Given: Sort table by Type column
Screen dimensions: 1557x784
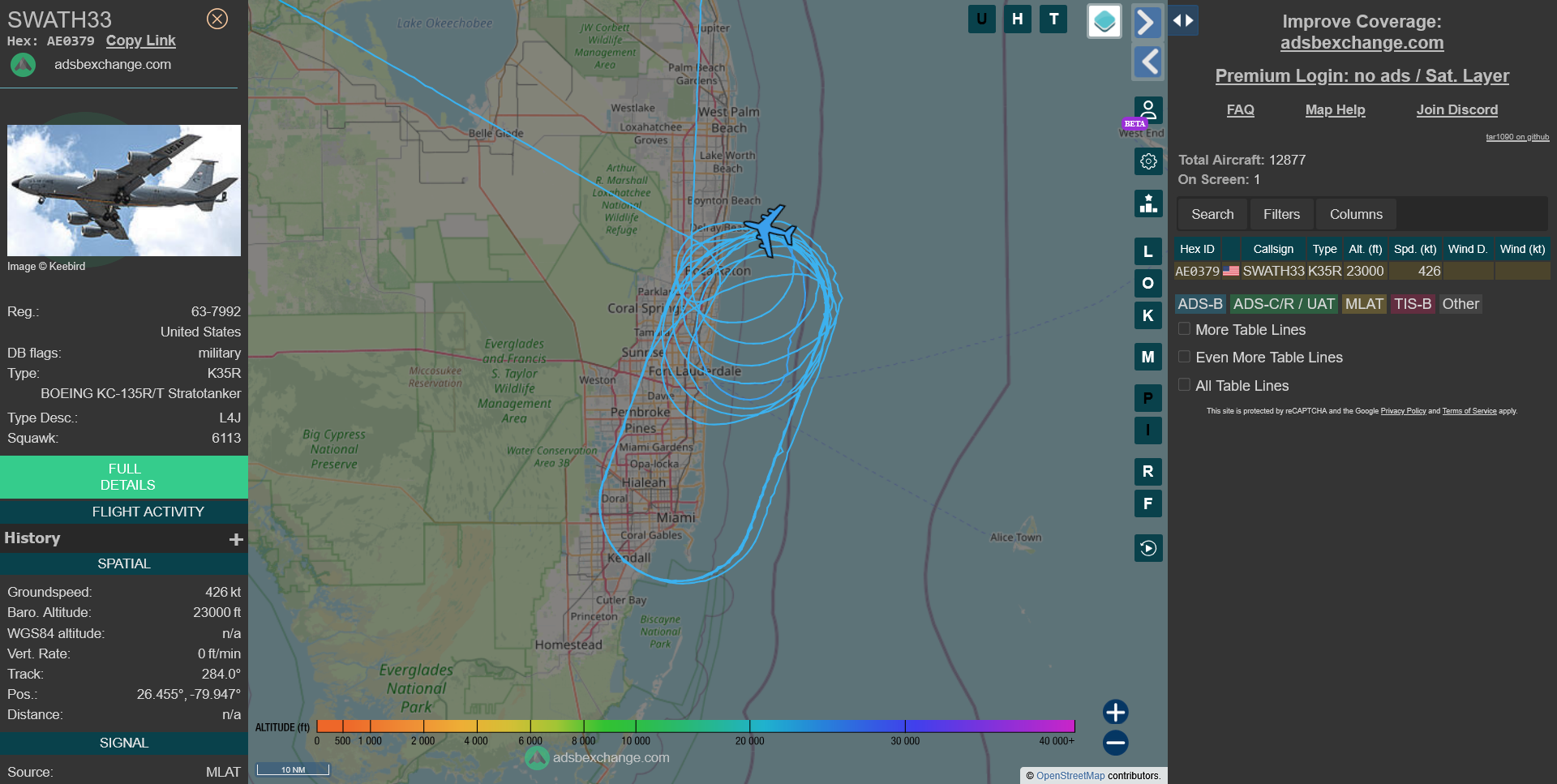Looking at the screenshot, I should pos(1324,249).
